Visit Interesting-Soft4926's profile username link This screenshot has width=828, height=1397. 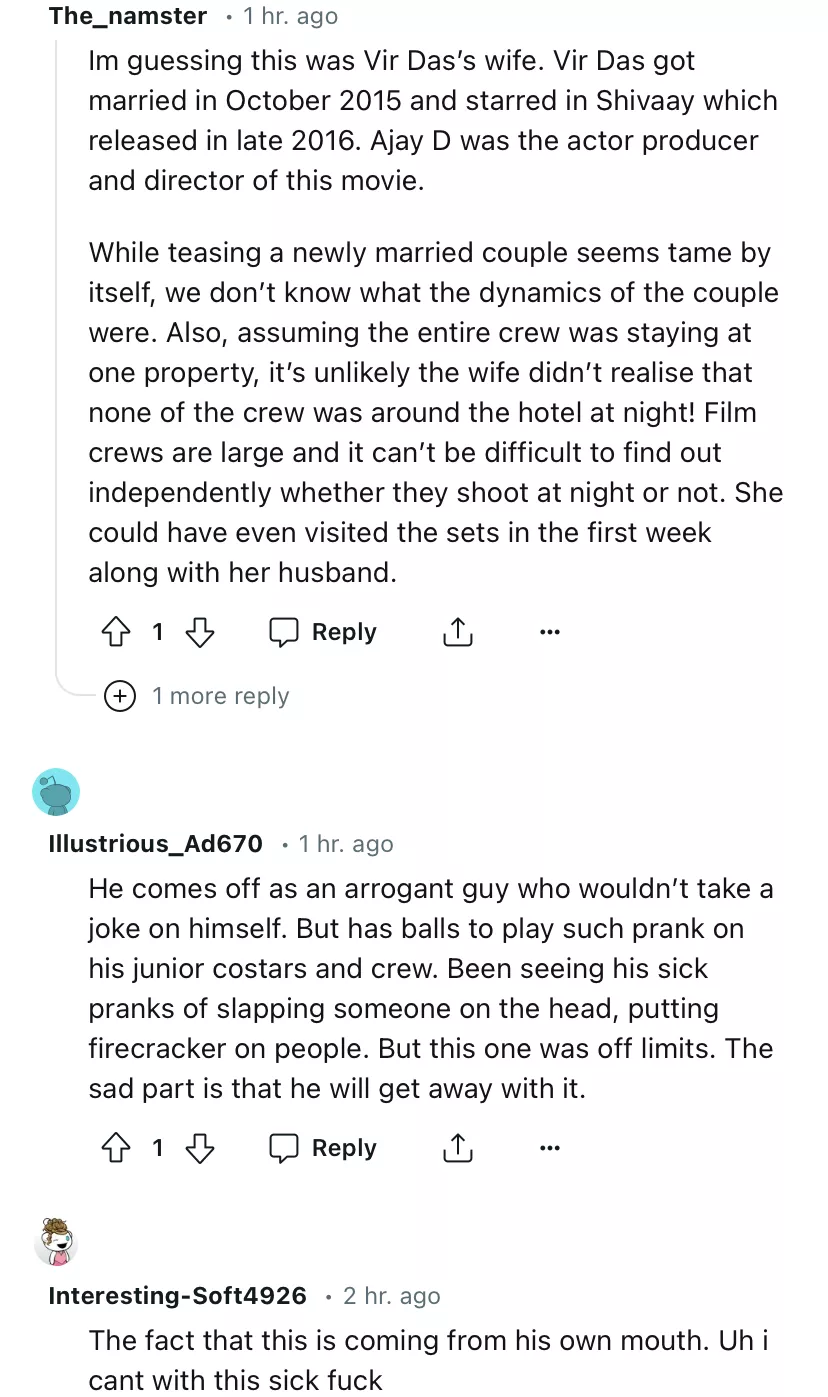pyautogui.click(x=177, y=1296)
